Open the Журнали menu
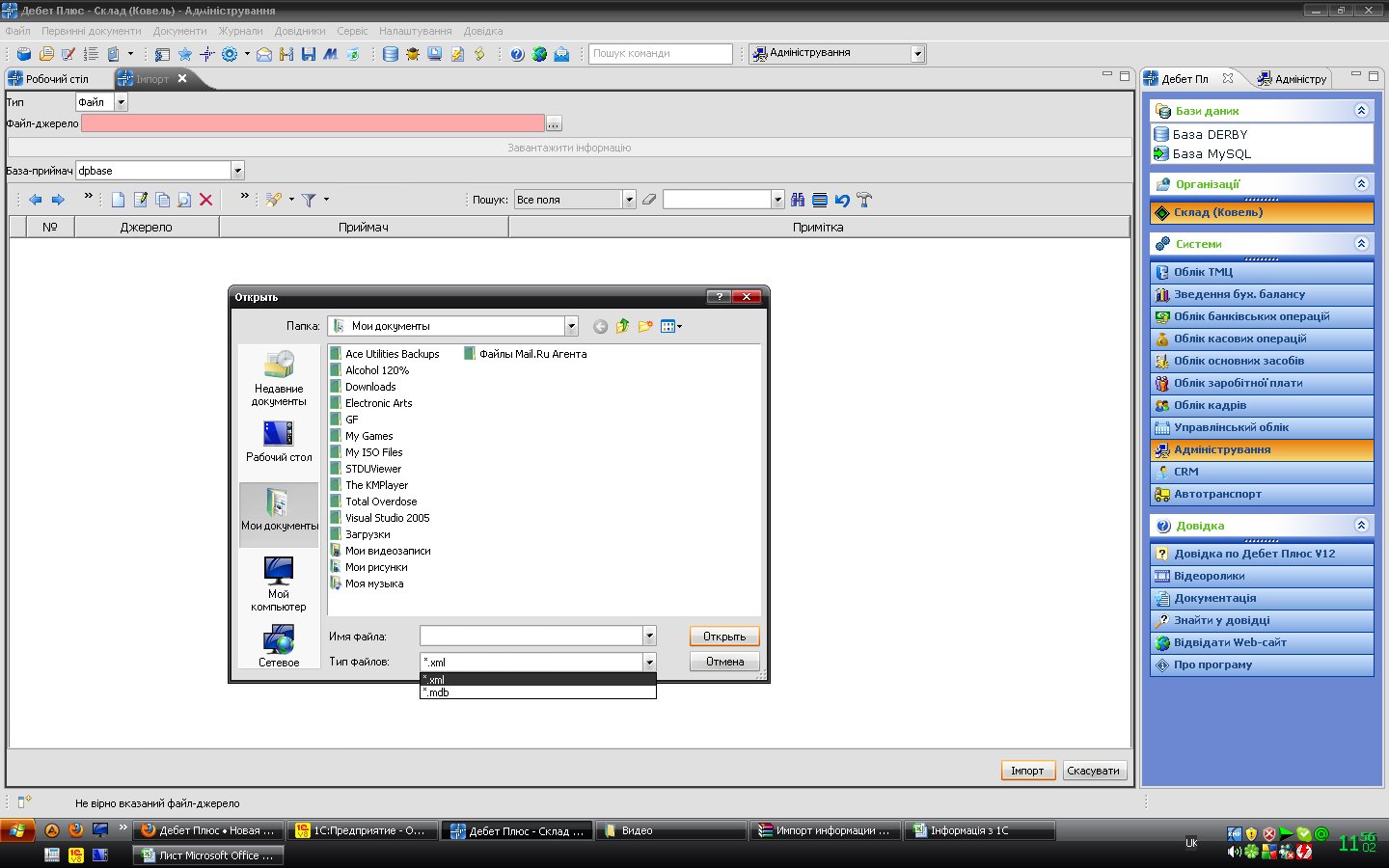The width and height of the screenshot is (1389, 868). (x=240, y=31)
